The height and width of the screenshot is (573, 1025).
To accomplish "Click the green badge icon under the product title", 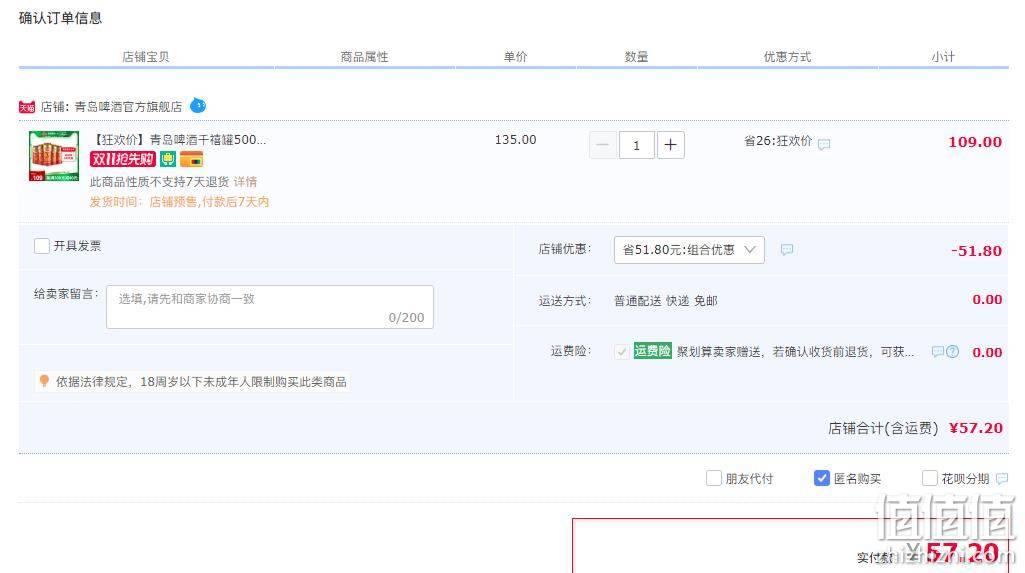I will (168, 159).
